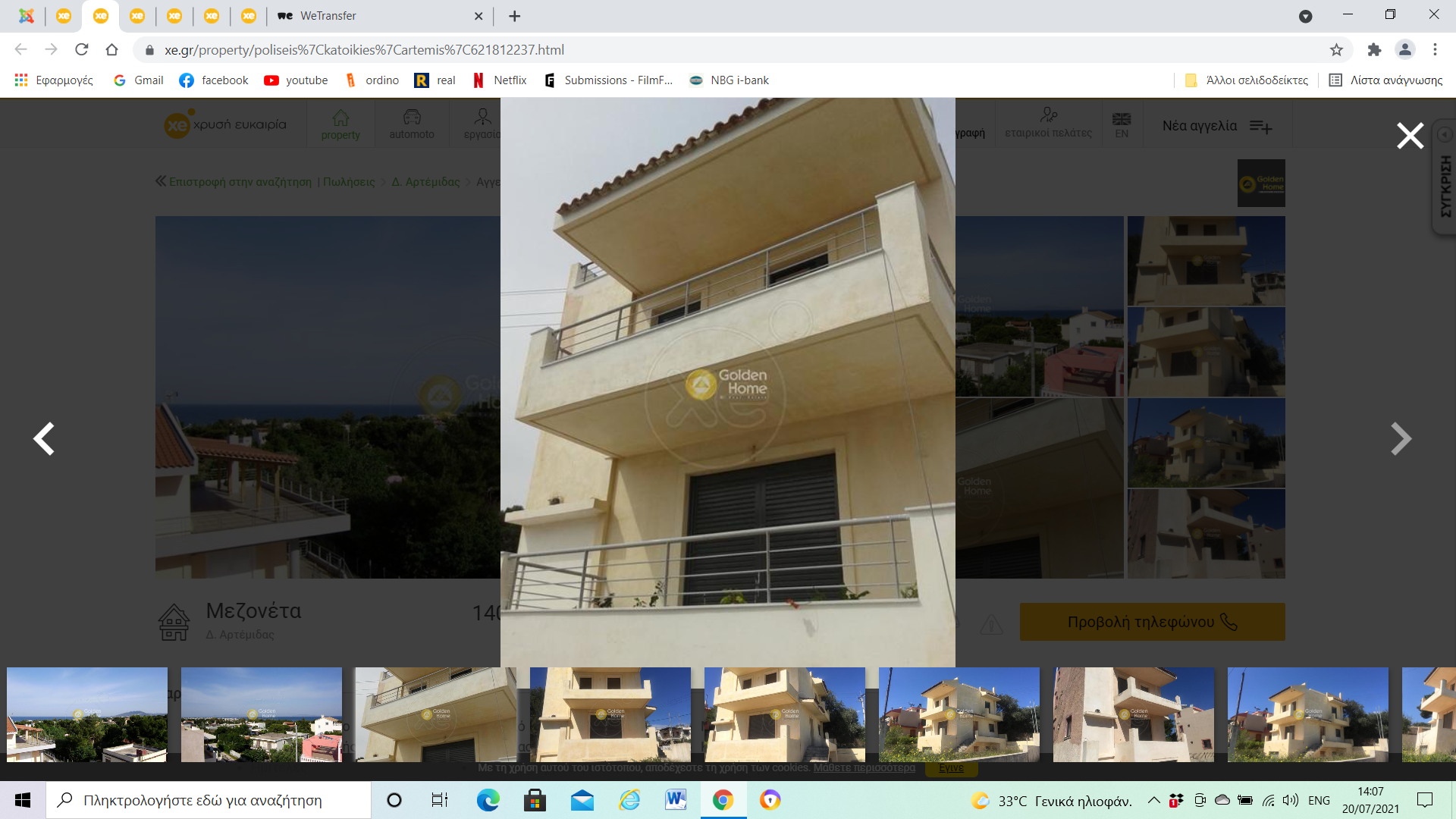
Task: Open the Chrome three-dot menu
Action: (1435, 50)
